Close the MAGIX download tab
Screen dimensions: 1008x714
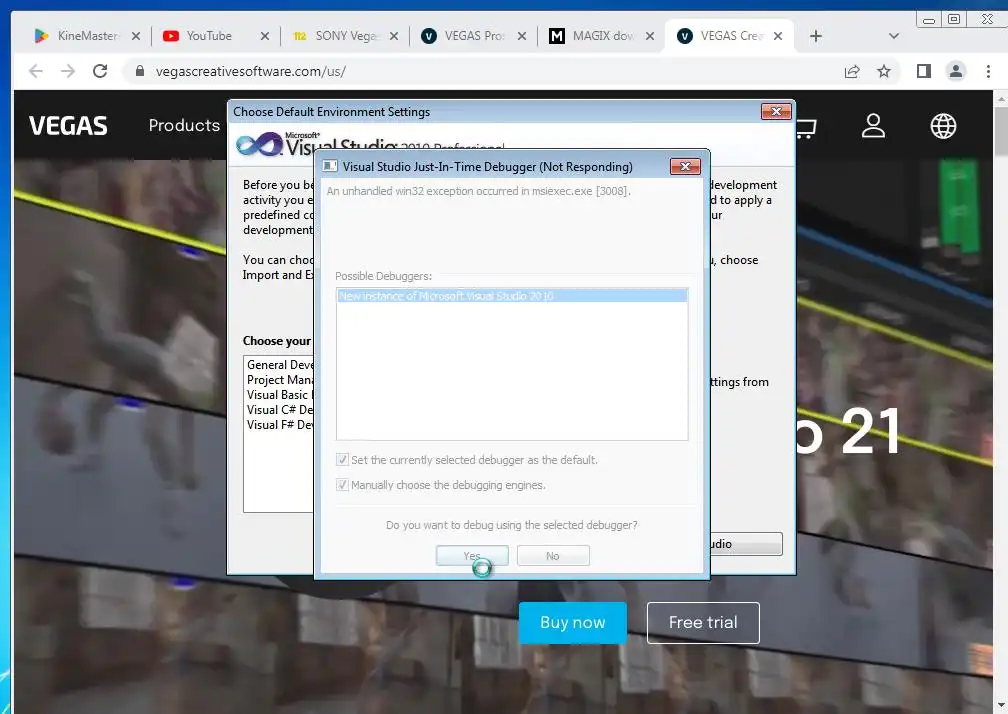[x=650, y=36]
